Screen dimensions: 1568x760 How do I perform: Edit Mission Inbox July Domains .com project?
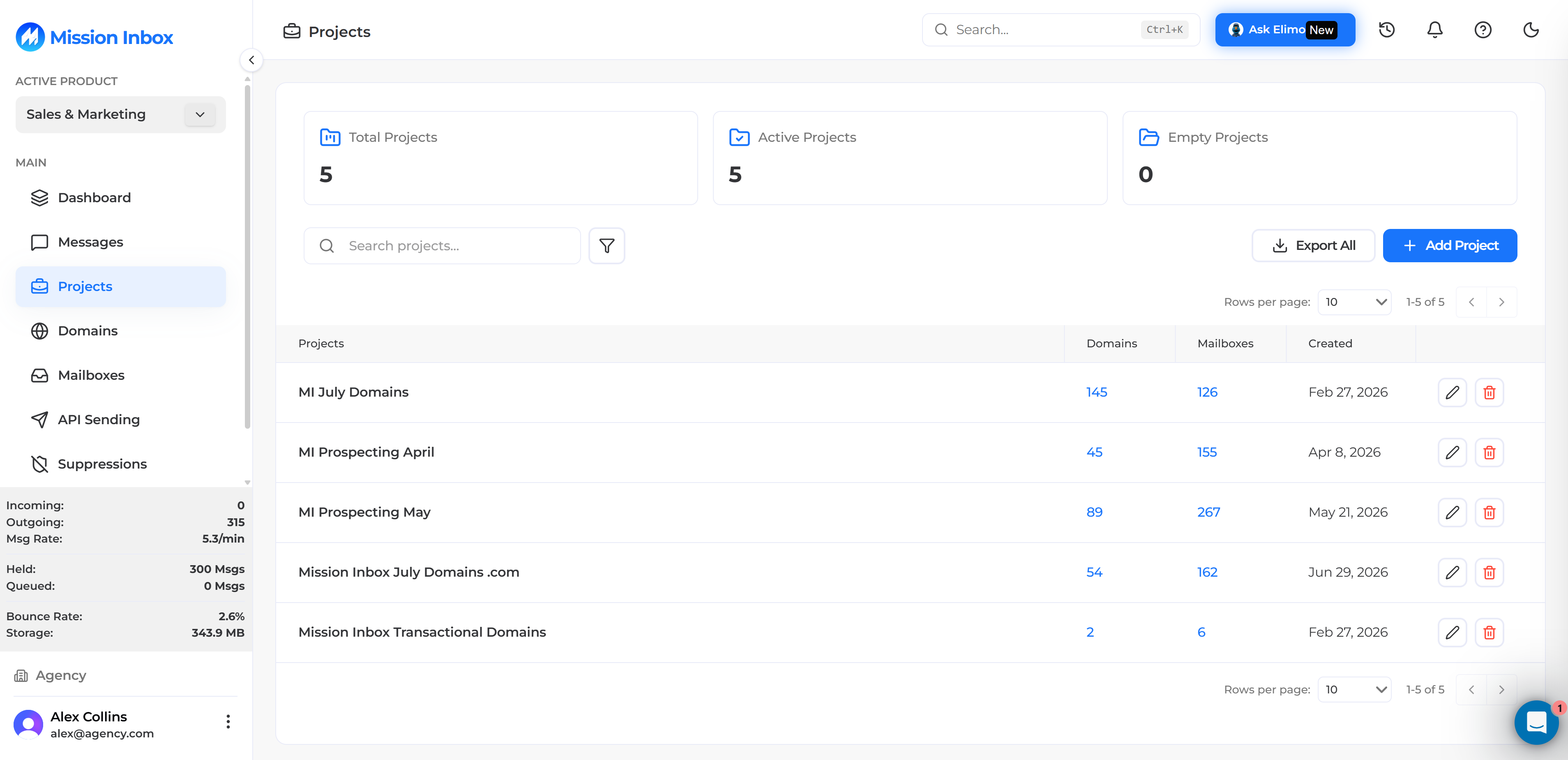tap(1453, 573)
